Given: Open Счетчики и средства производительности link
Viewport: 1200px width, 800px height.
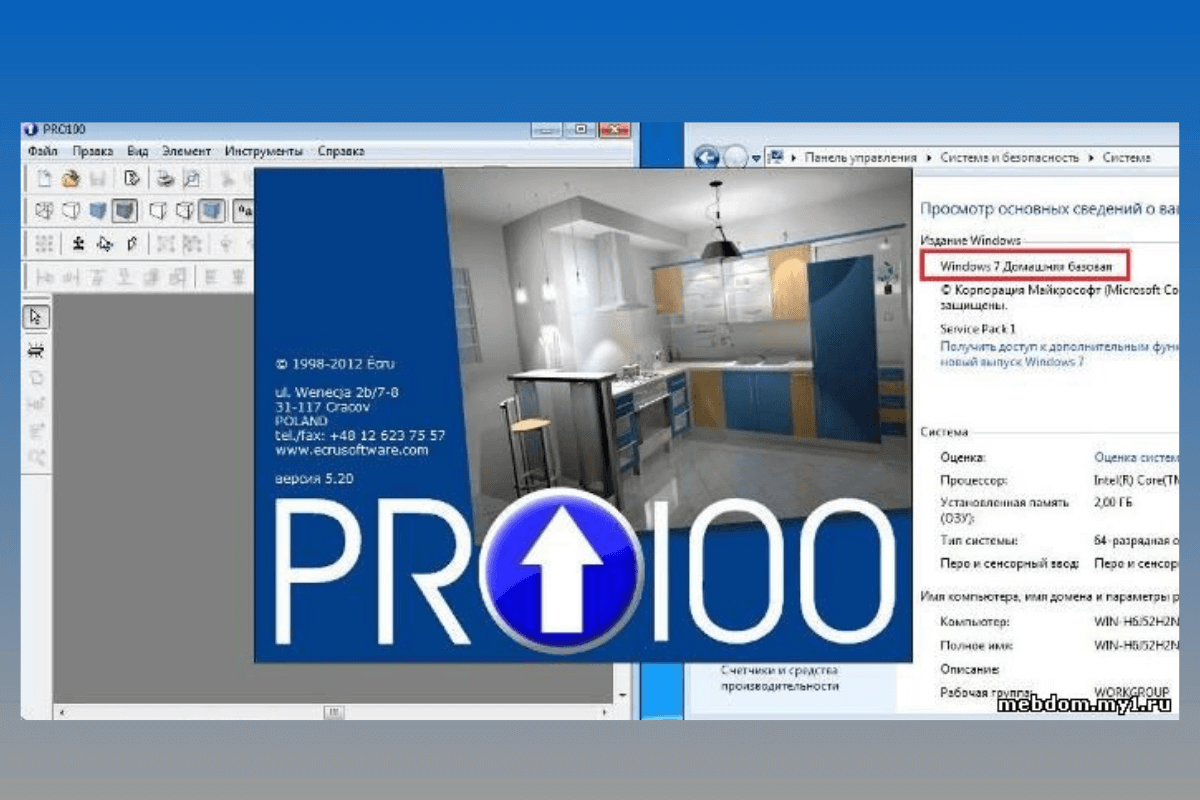Looking at the screenshot, I should [x=780, y=675].
